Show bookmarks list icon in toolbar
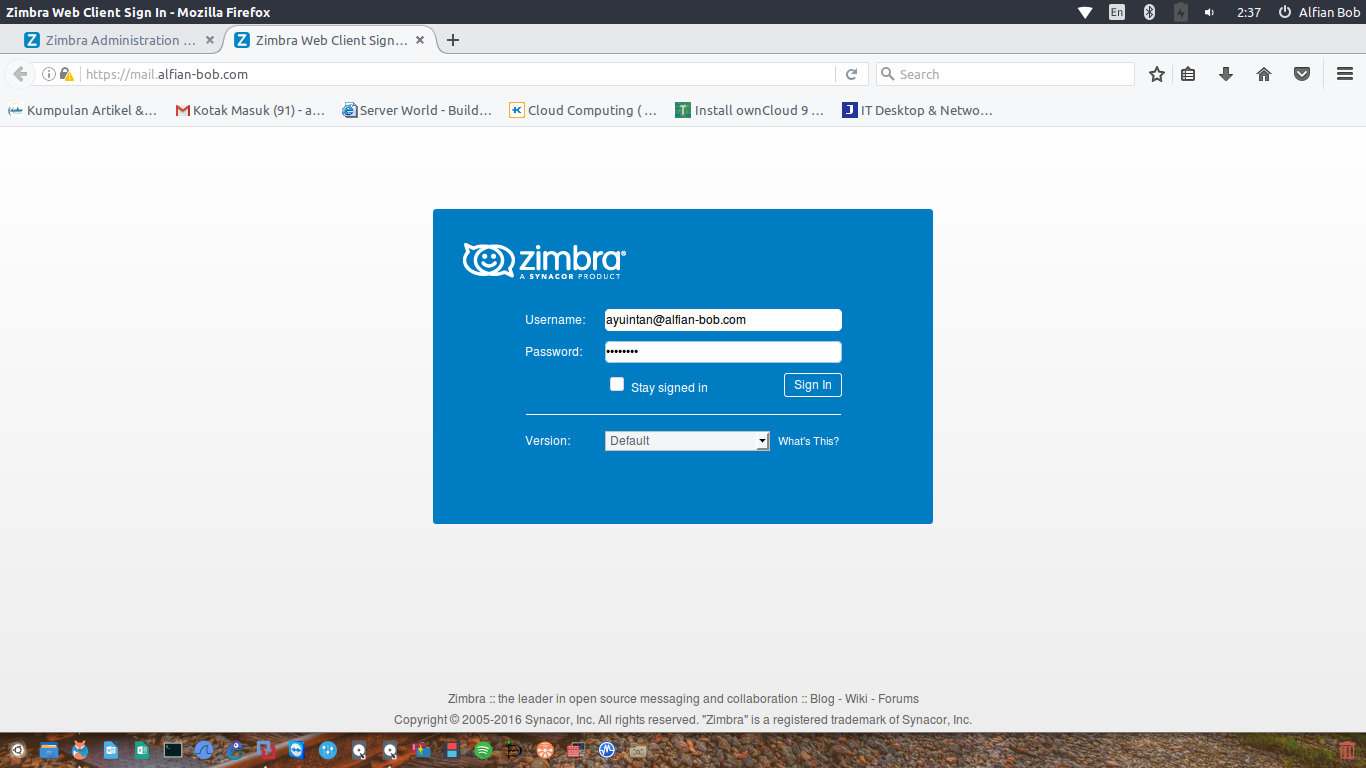This screenshot has width=1366, height=768. tap(1188, 74)
